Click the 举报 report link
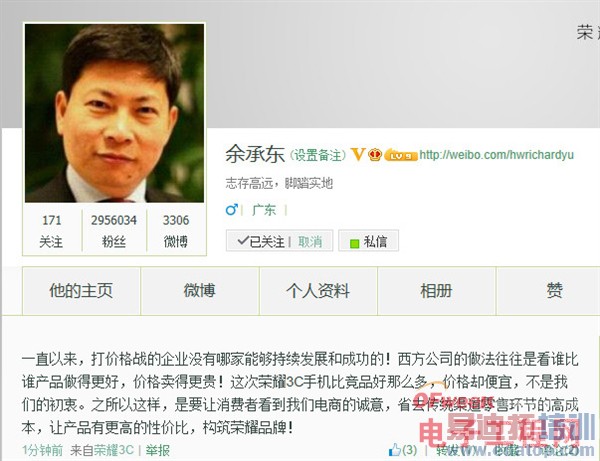This screenshot has height=461, width=600. point(157,450)
